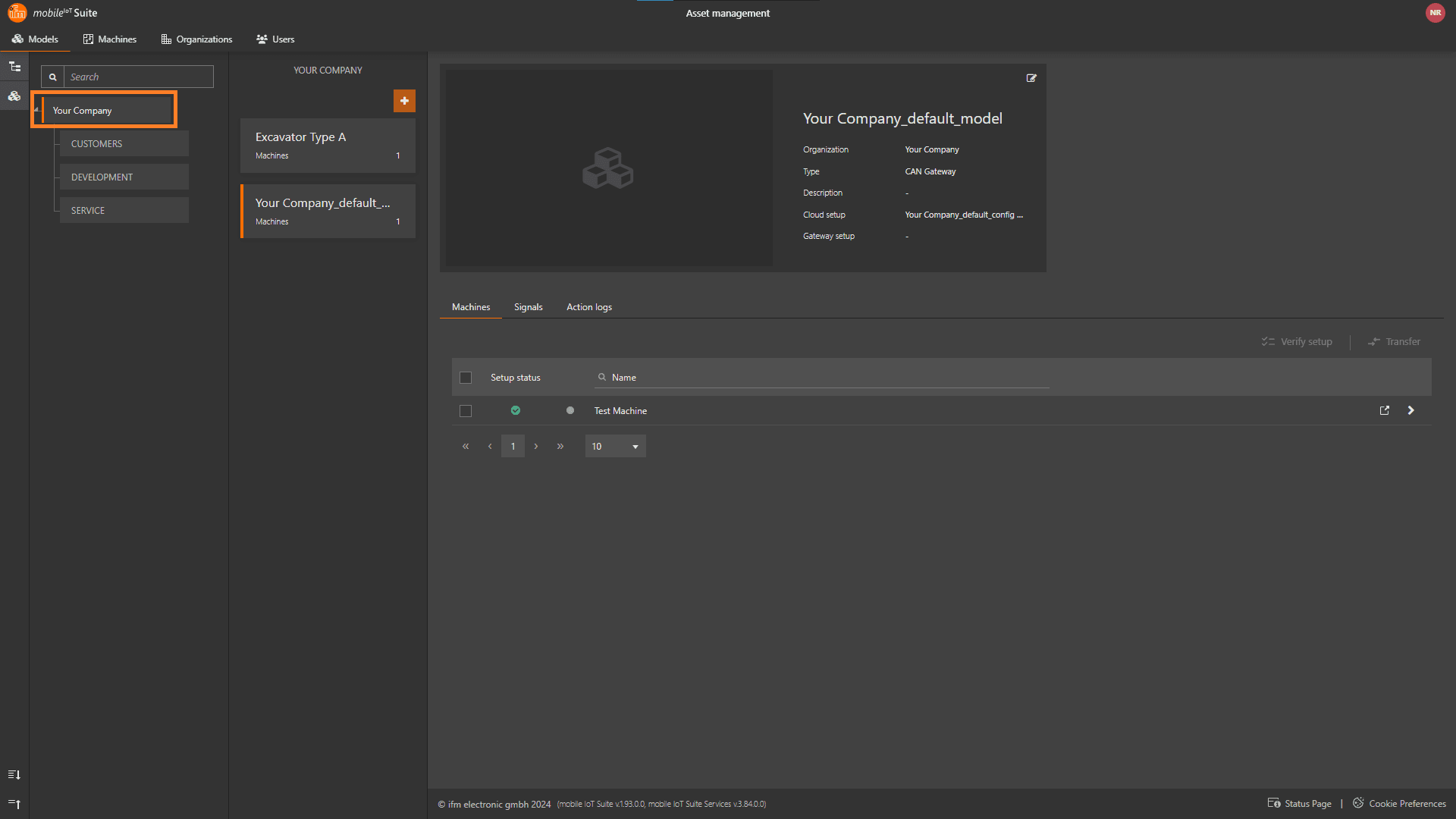Open the Action logs tab
Image resolution: width=1456 pixels, height=819 pixels.
point(588,307)
